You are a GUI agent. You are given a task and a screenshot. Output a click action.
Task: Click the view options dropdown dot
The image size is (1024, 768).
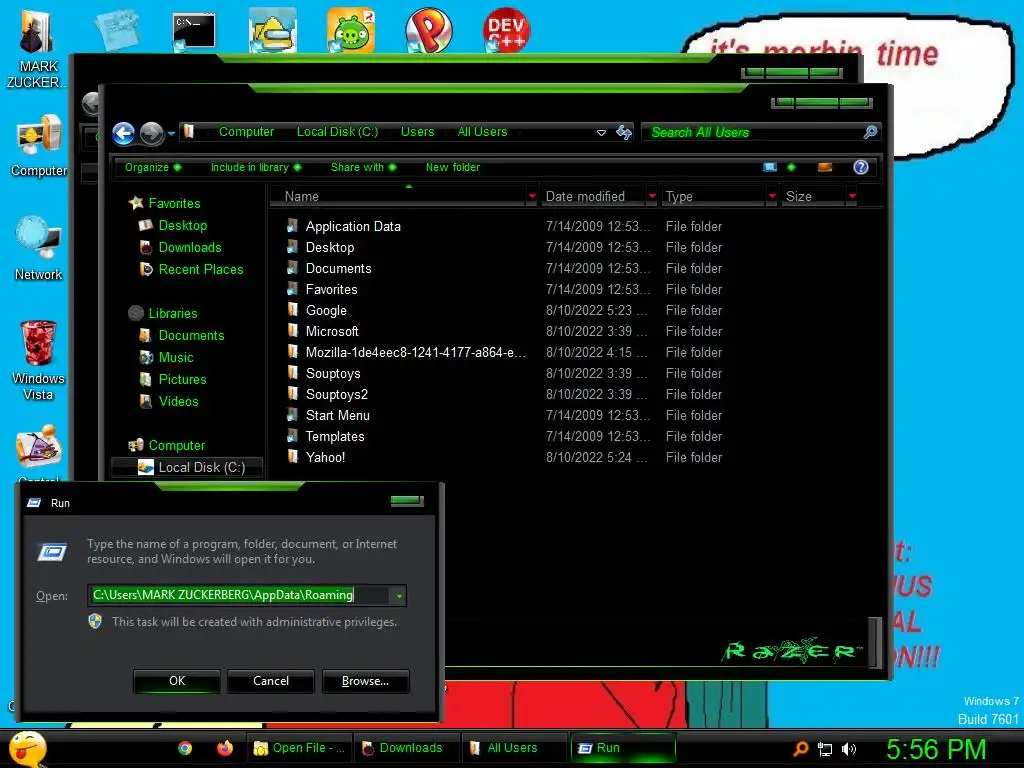point(792,167)
